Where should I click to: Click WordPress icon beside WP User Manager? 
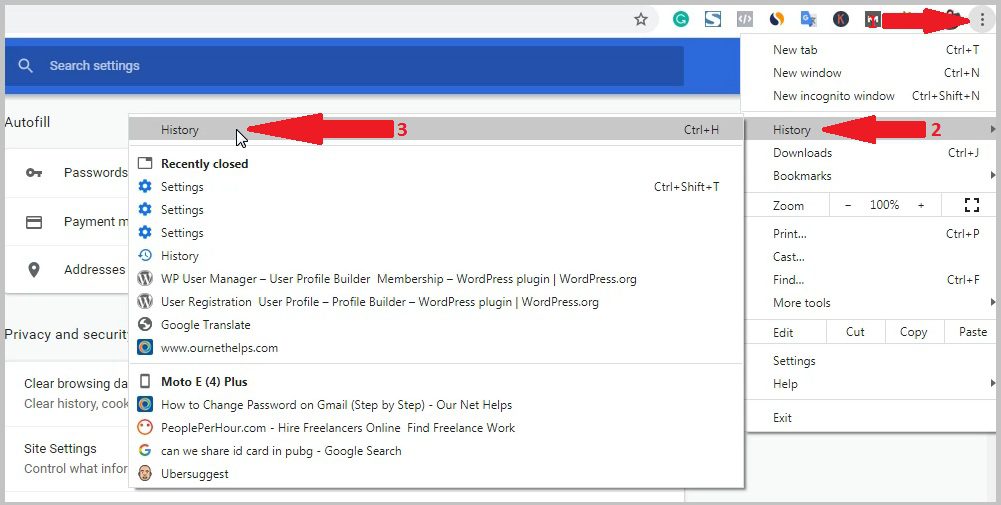click(x=146, y=278)
